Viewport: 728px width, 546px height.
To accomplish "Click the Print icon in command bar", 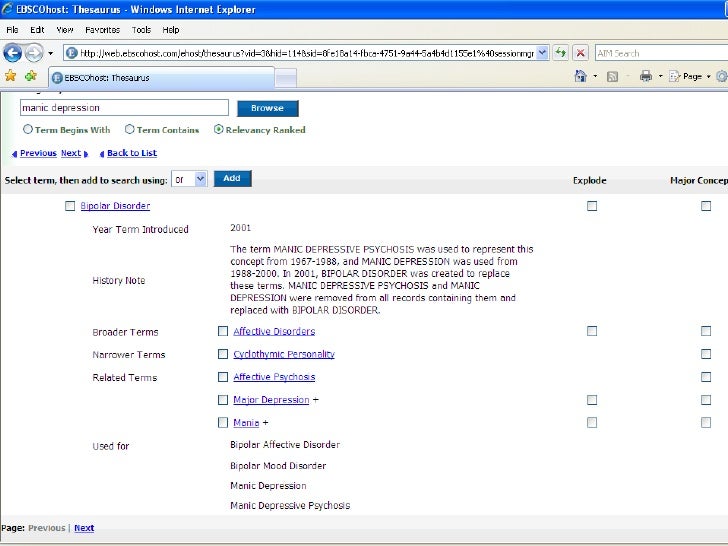I will [646, 76].
